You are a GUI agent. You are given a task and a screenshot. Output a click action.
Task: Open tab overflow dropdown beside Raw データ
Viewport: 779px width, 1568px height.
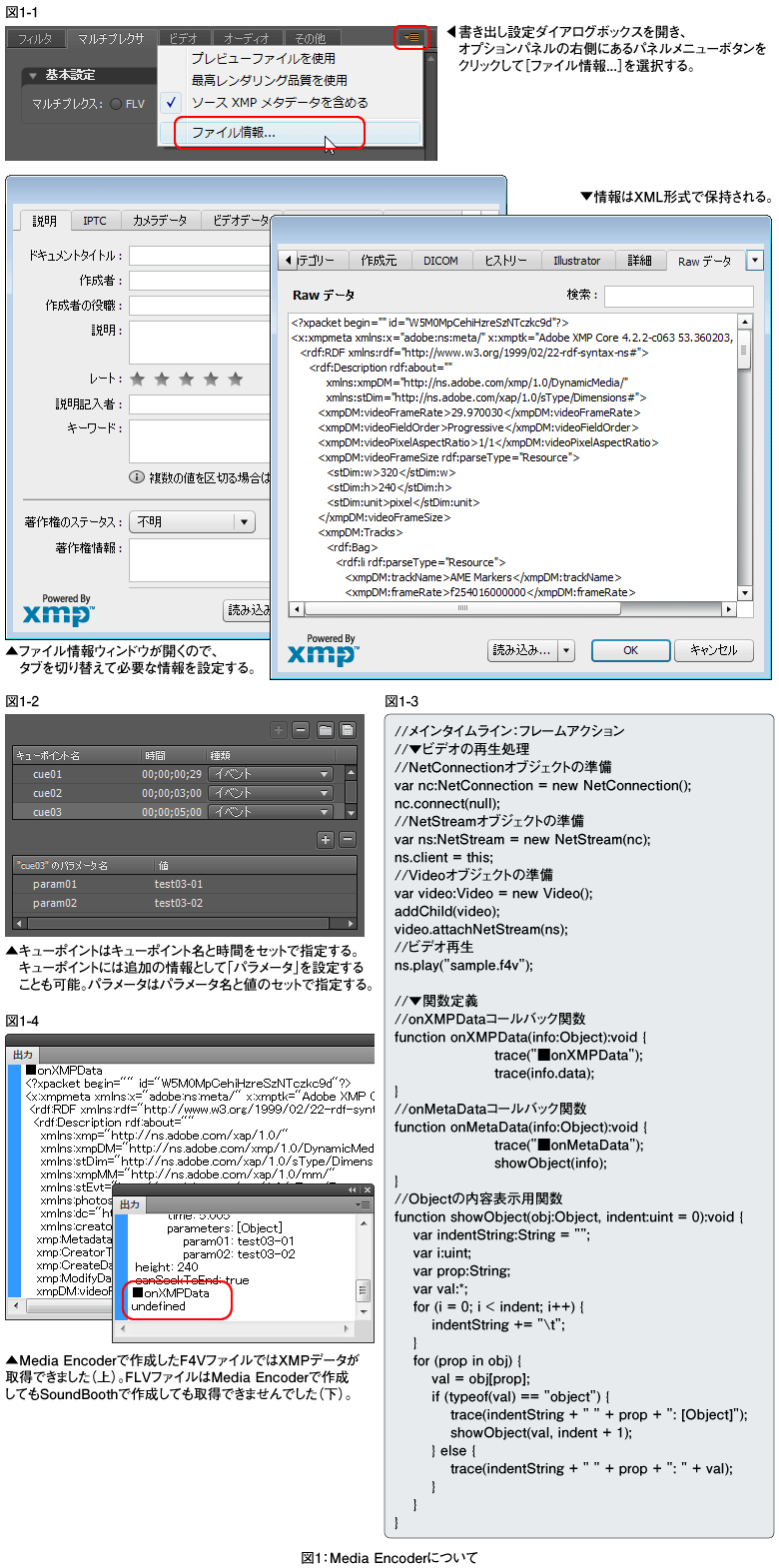755,261
